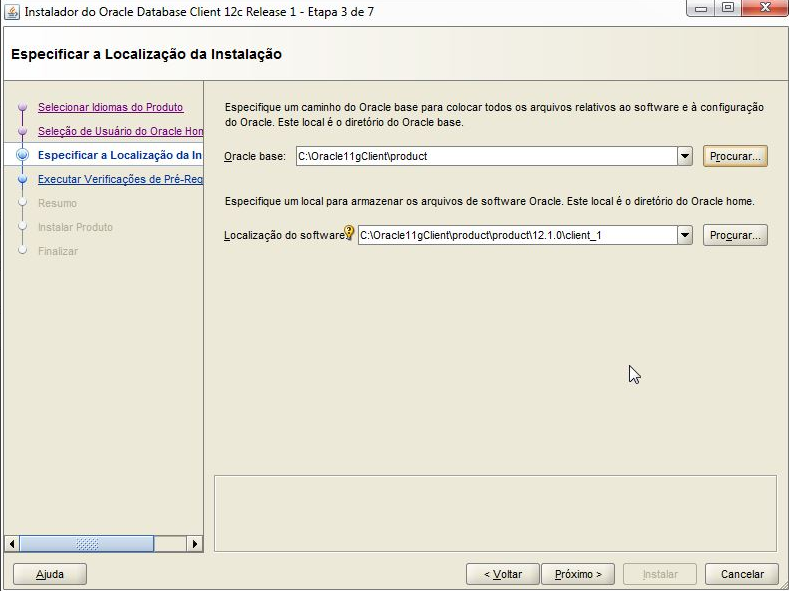Click the Voltar back button
Viewport: 789px width, 591px height.
pyautogui.click(x=503, y=574)
